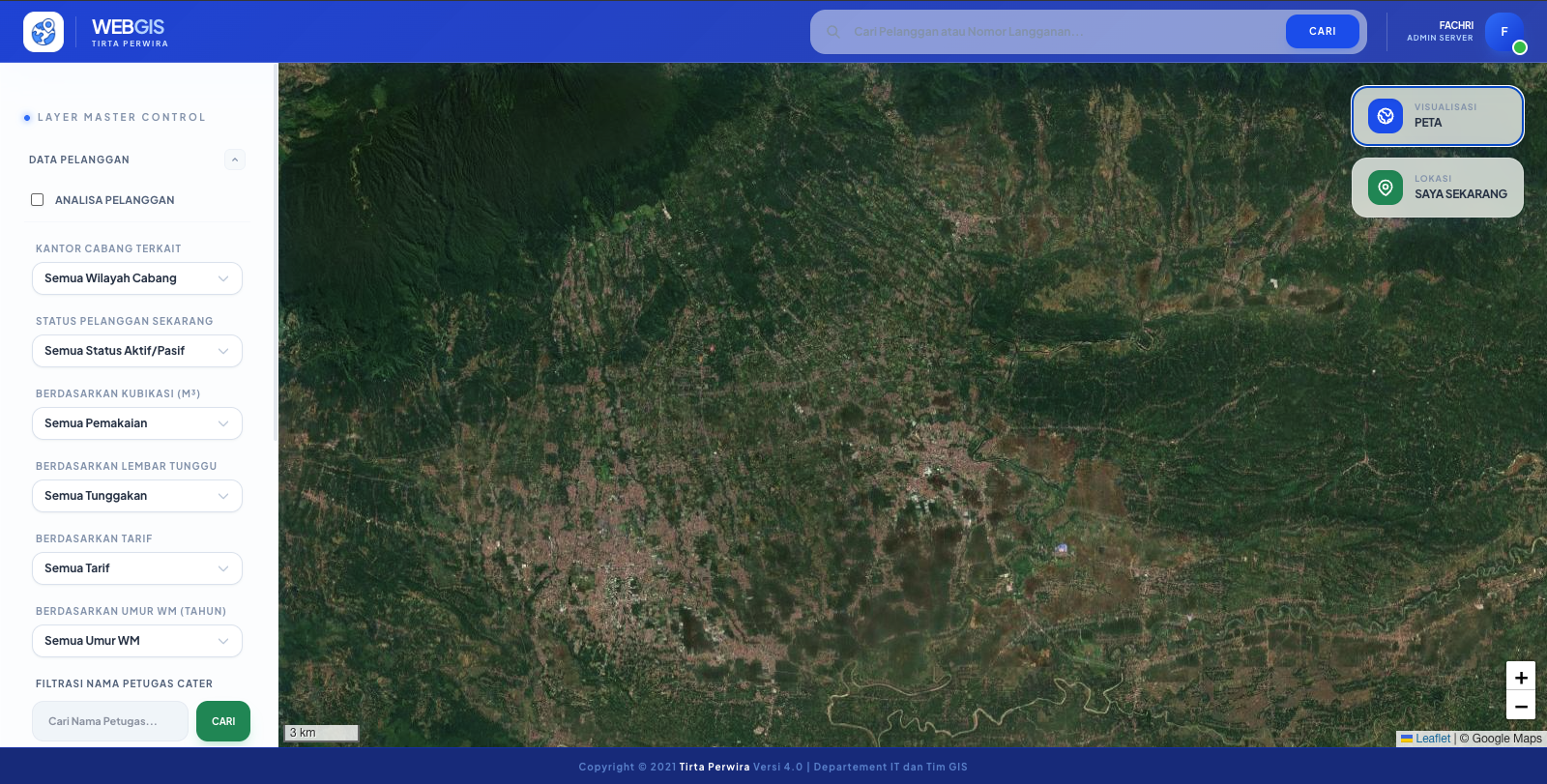Click the WEBGIS Tirta Perwira title

pyautogui.click(x=130, y=32)
